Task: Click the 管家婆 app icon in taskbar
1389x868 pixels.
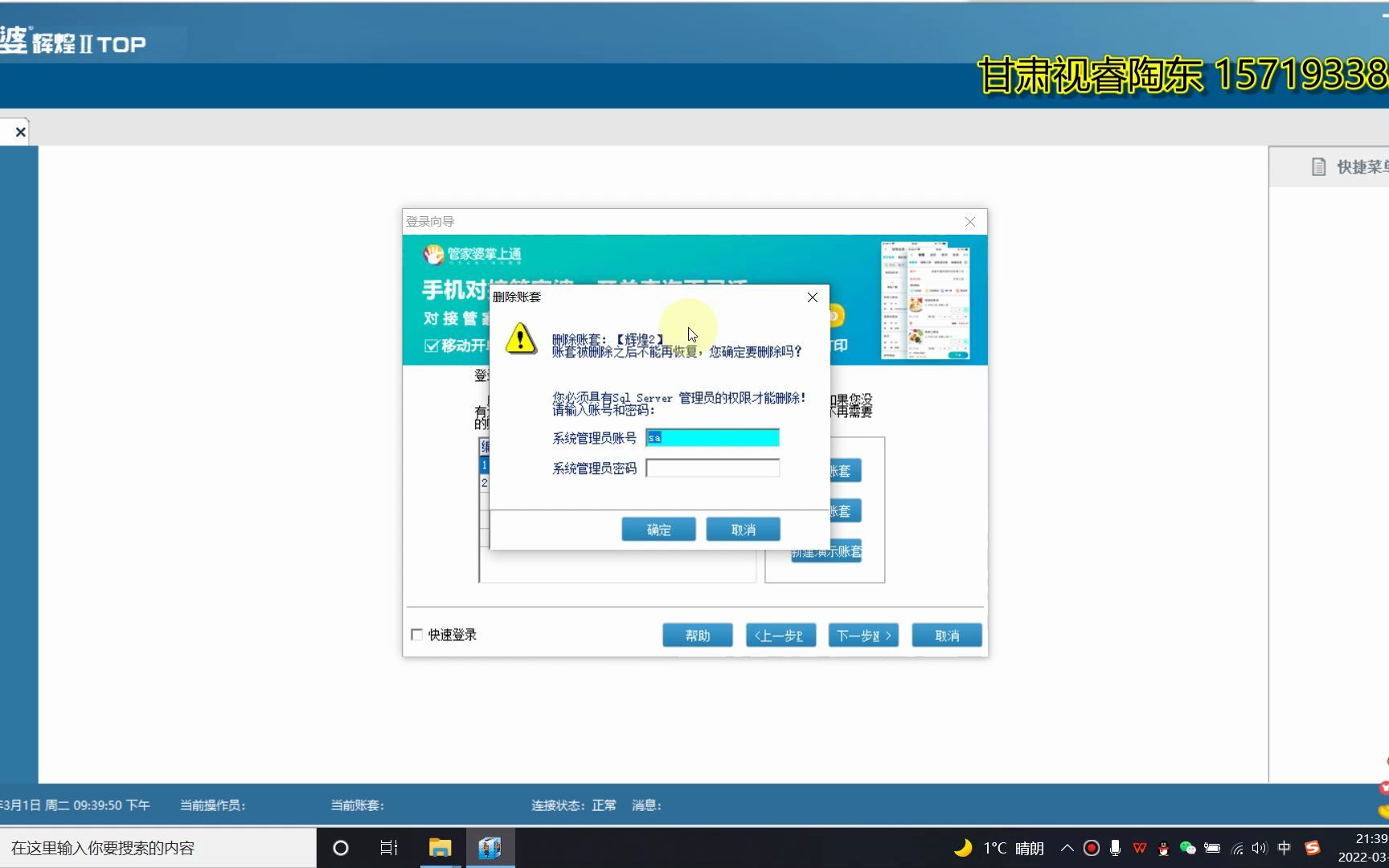Action: click(x=490, y=848)
